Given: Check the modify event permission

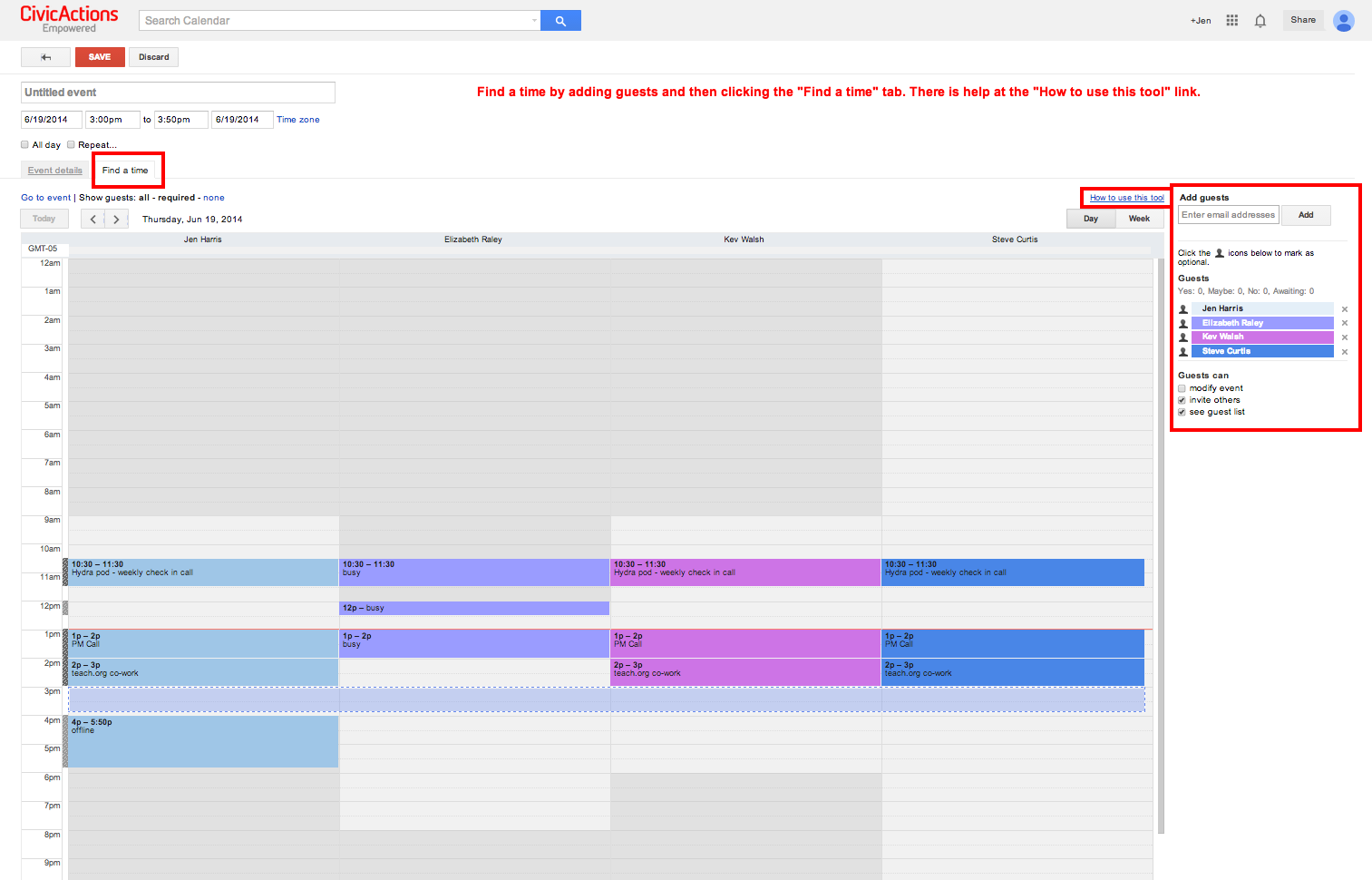Looking at the screenshot, I should pos(1182,387).
